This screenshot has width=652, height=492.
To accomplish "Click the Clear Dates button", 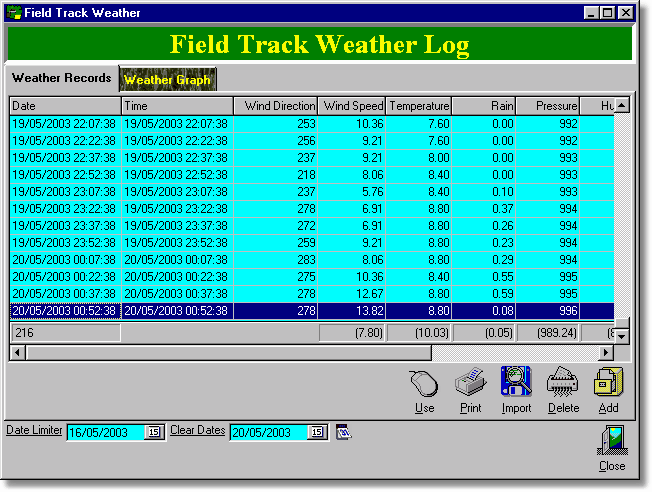I will coord(198,430).
